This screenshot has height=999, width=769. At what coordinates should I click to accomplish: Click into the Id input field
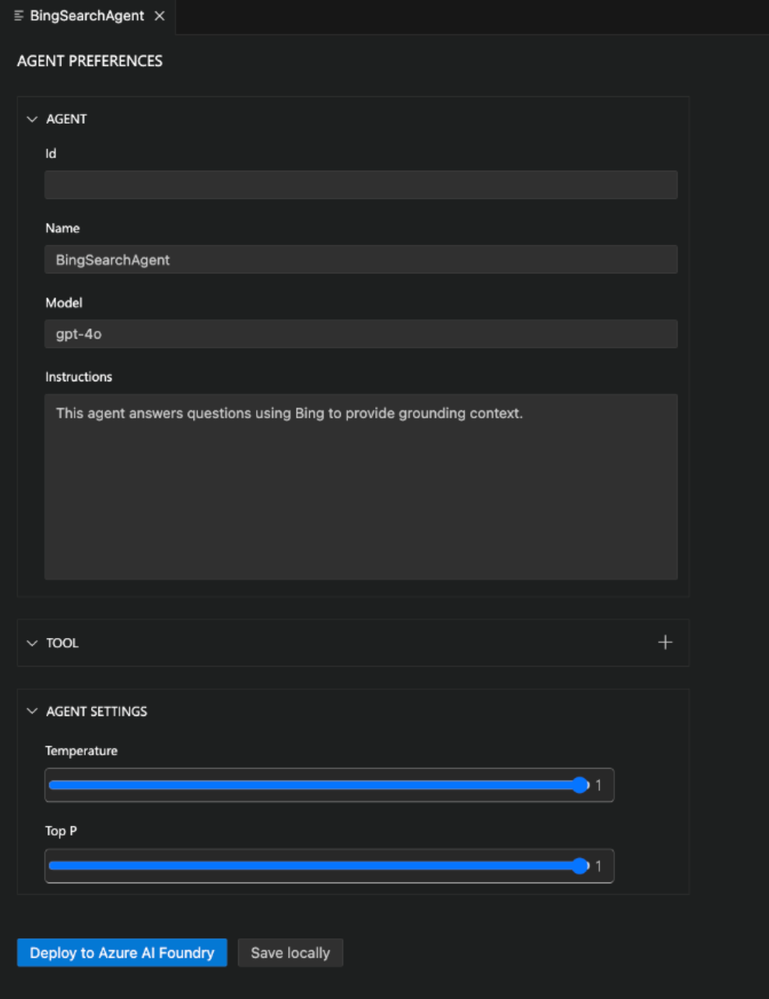361,185
